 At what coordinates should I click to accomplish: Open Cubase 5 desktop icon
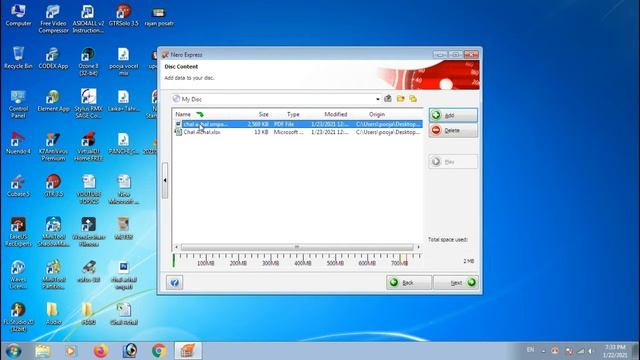coord(18,186)
